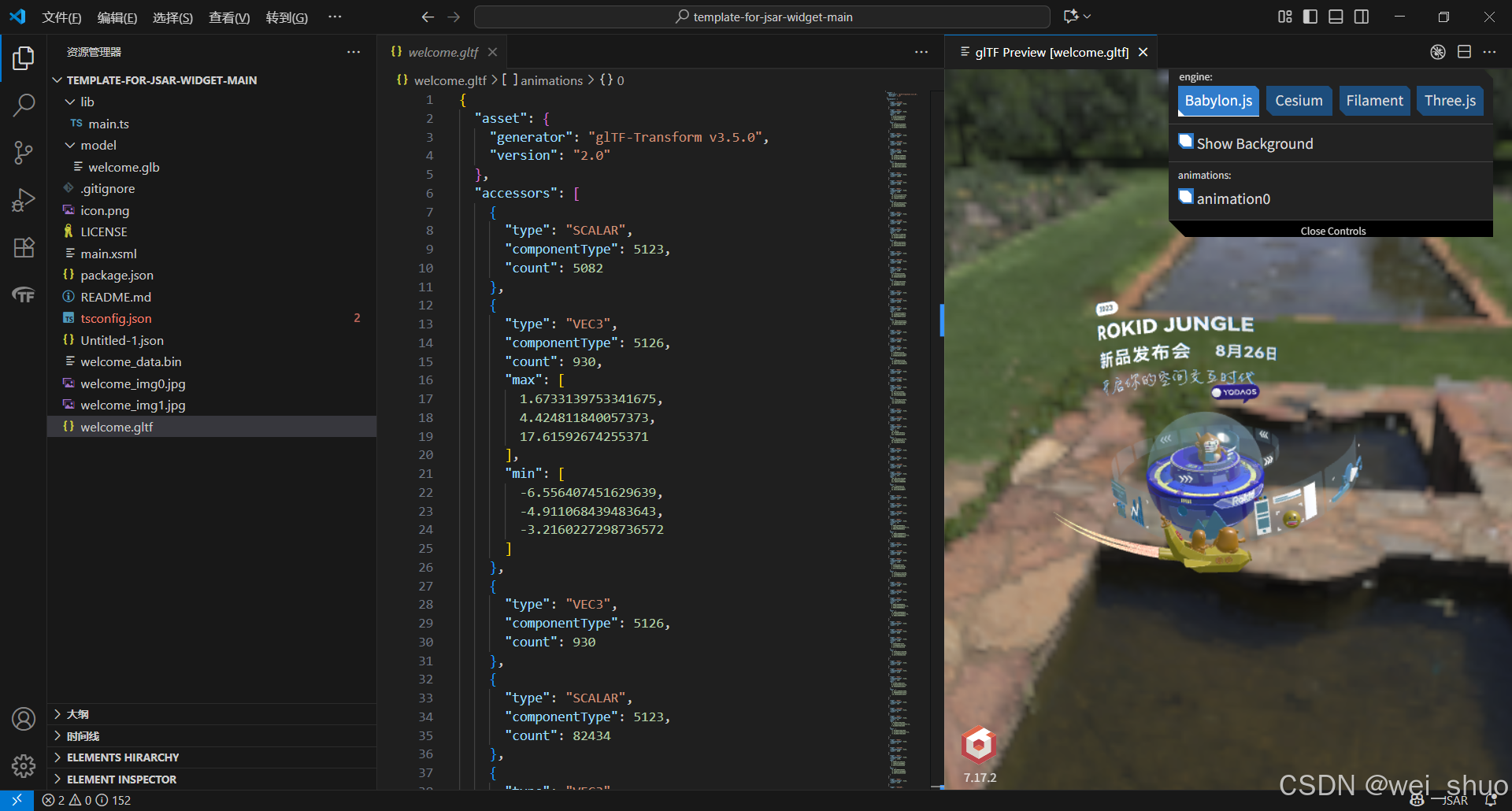Expand the ELEMENTS HIRARCHY section
1512x811 pixels.
pyautogui.click(x=211, y=757)
